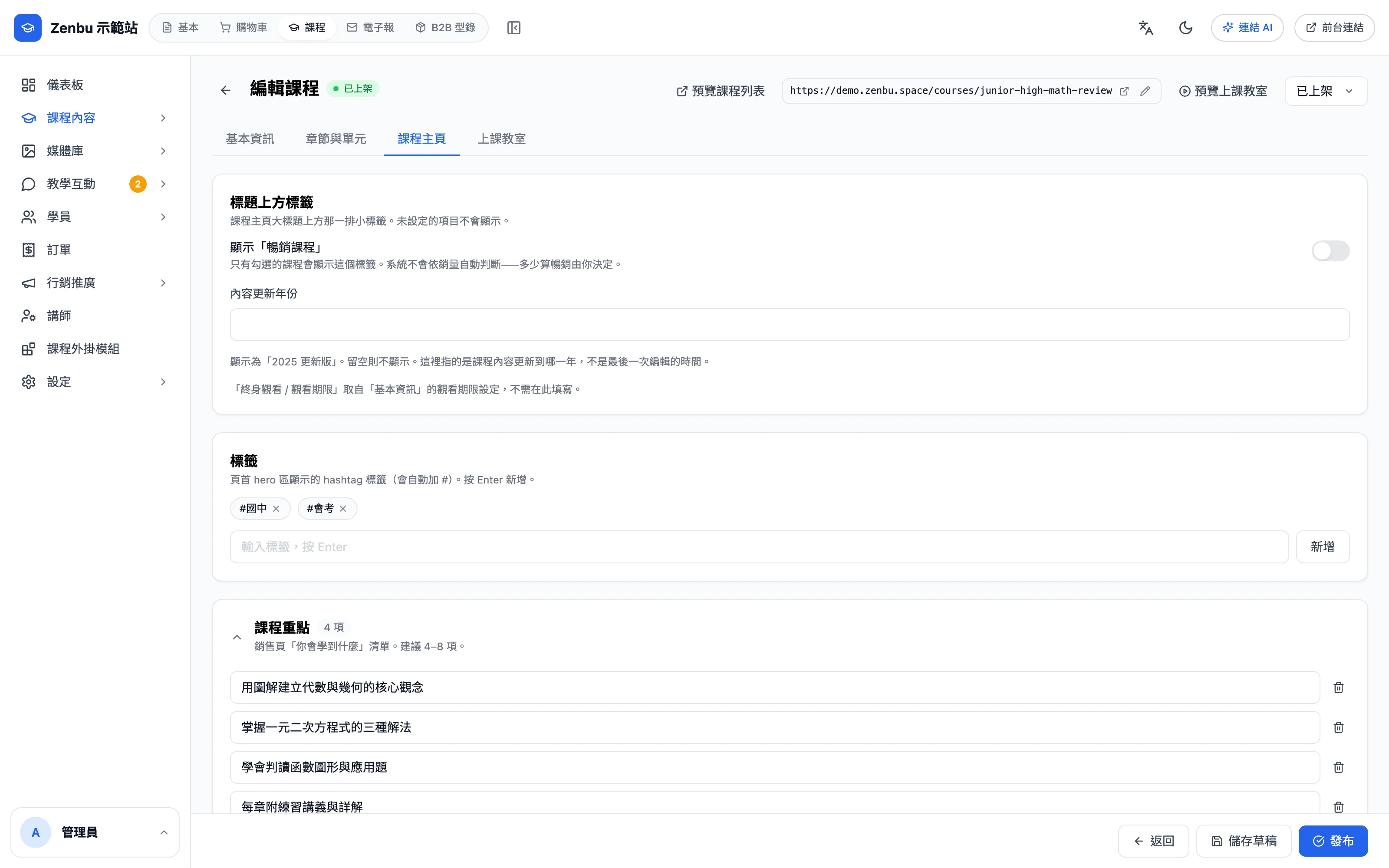The image size is (1389, 868).
Task: Click 儲存草稿 save draft button
Action: click(1244, 841)
